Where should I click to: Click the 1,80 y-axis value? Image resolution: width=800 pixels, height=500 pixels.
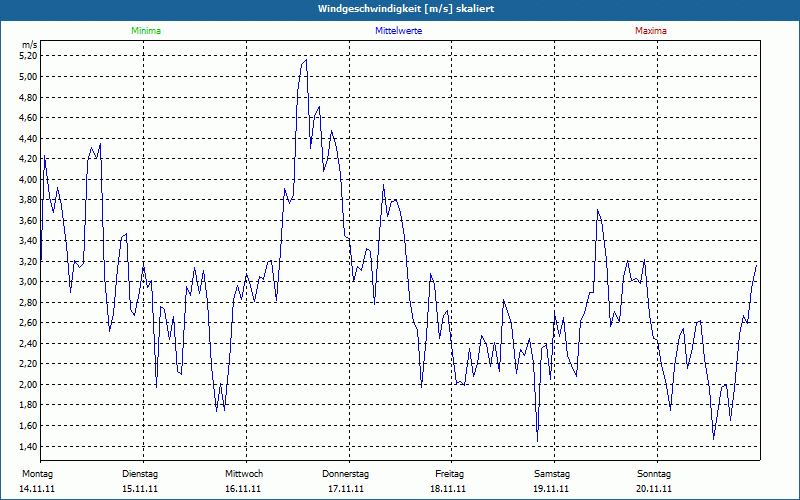pyautogui.click(x=28, y=405)
